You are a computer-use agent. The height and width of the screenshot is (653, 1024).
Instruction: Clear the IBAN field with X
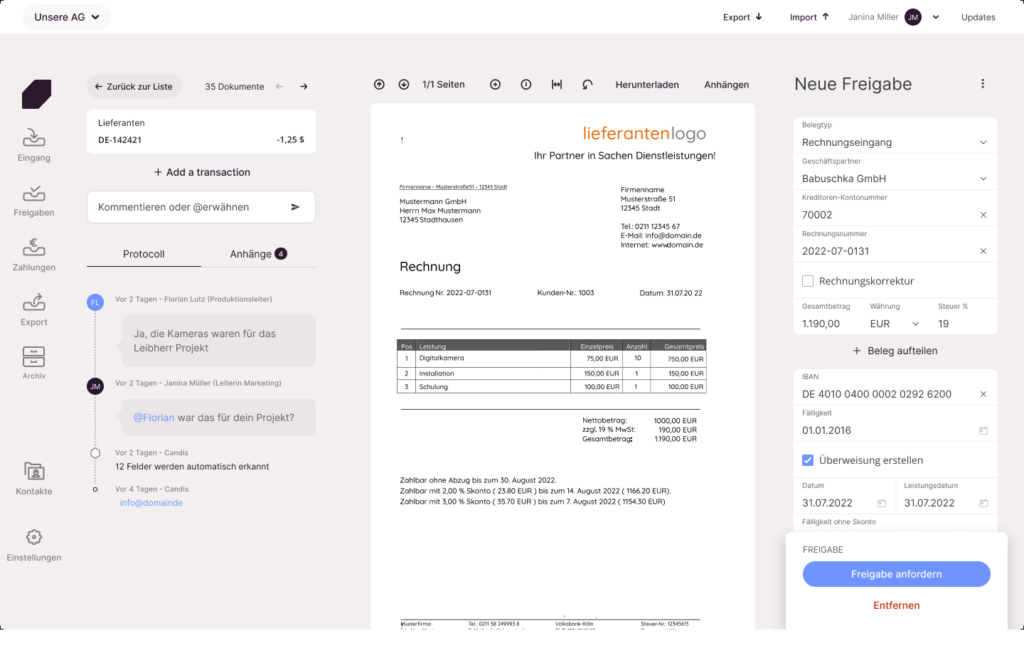[x=983, y=394]
